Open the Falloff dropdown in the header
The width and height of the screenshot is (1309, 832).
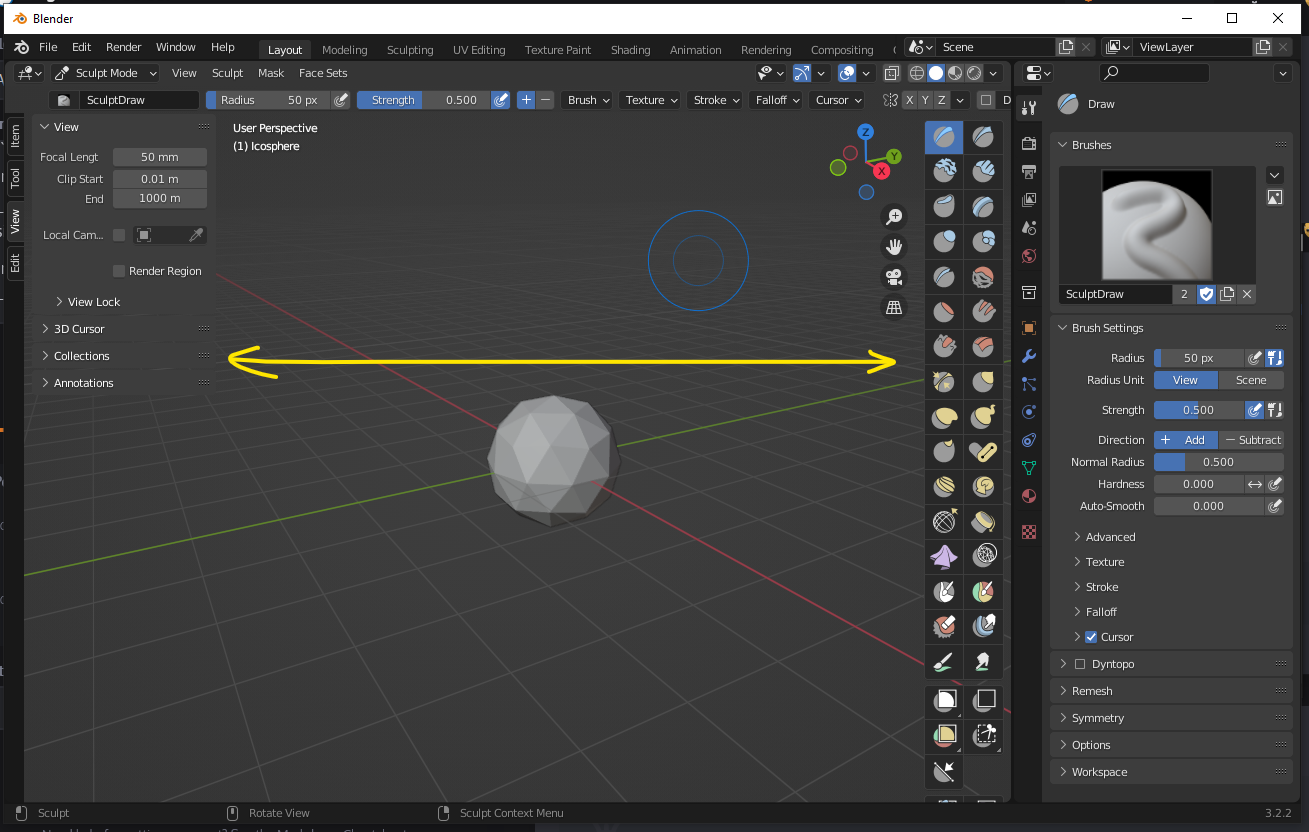(777, 100)
